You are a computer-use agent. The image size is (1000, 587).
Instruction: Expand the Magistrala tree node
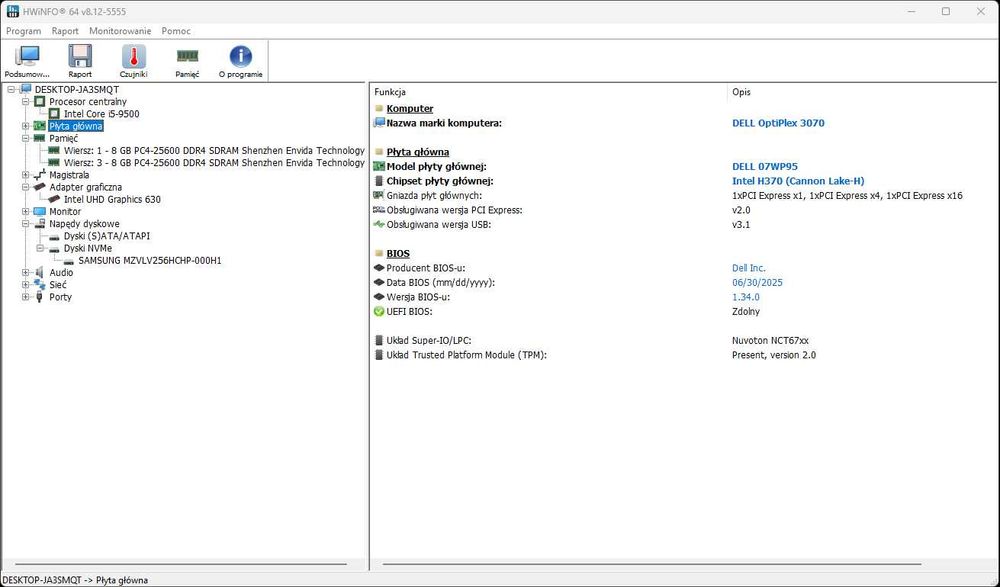point(26,175)
